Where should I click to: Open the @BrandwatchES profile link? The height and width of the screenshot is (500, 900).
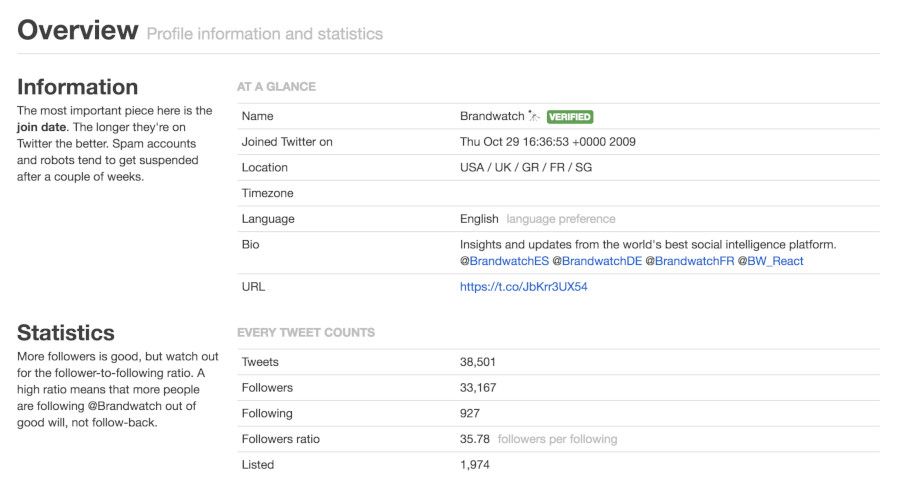click(x=504, y=261)
